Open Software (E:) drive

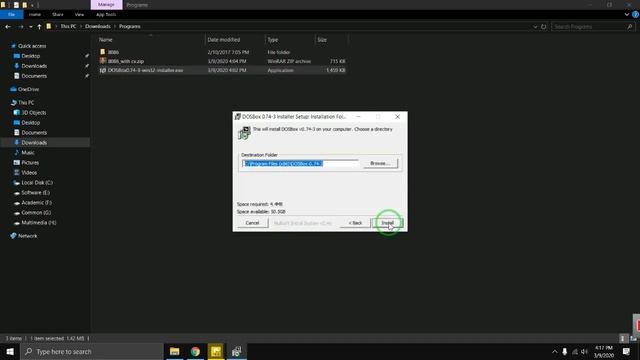coord(36,193)
